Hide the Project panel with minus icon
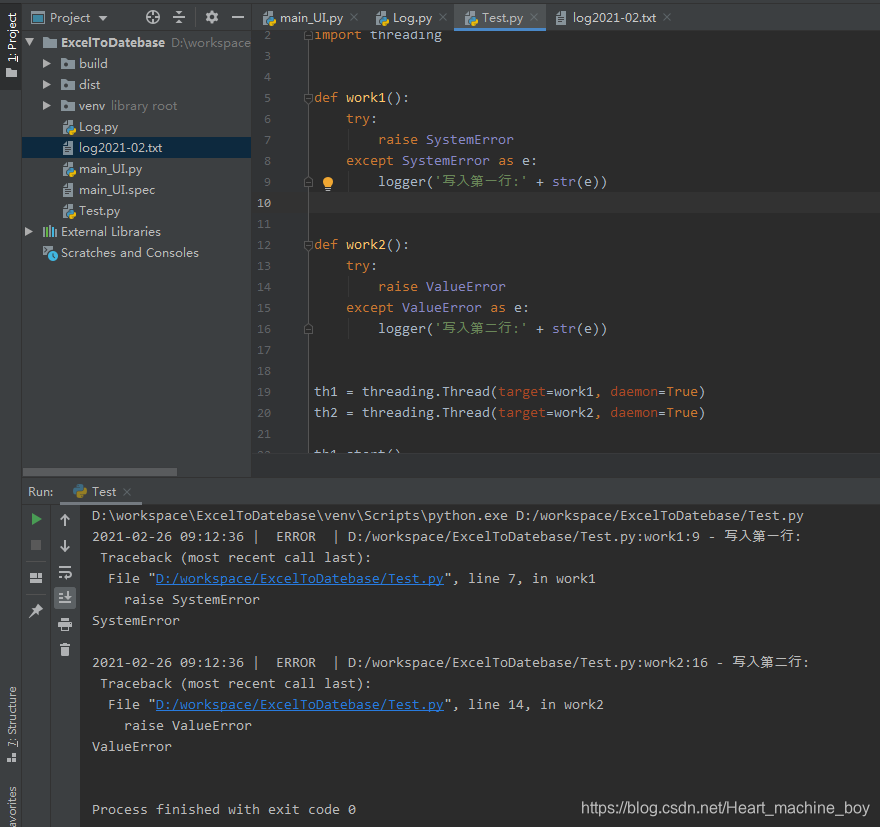880x827 pixels. tap(238, 17)
